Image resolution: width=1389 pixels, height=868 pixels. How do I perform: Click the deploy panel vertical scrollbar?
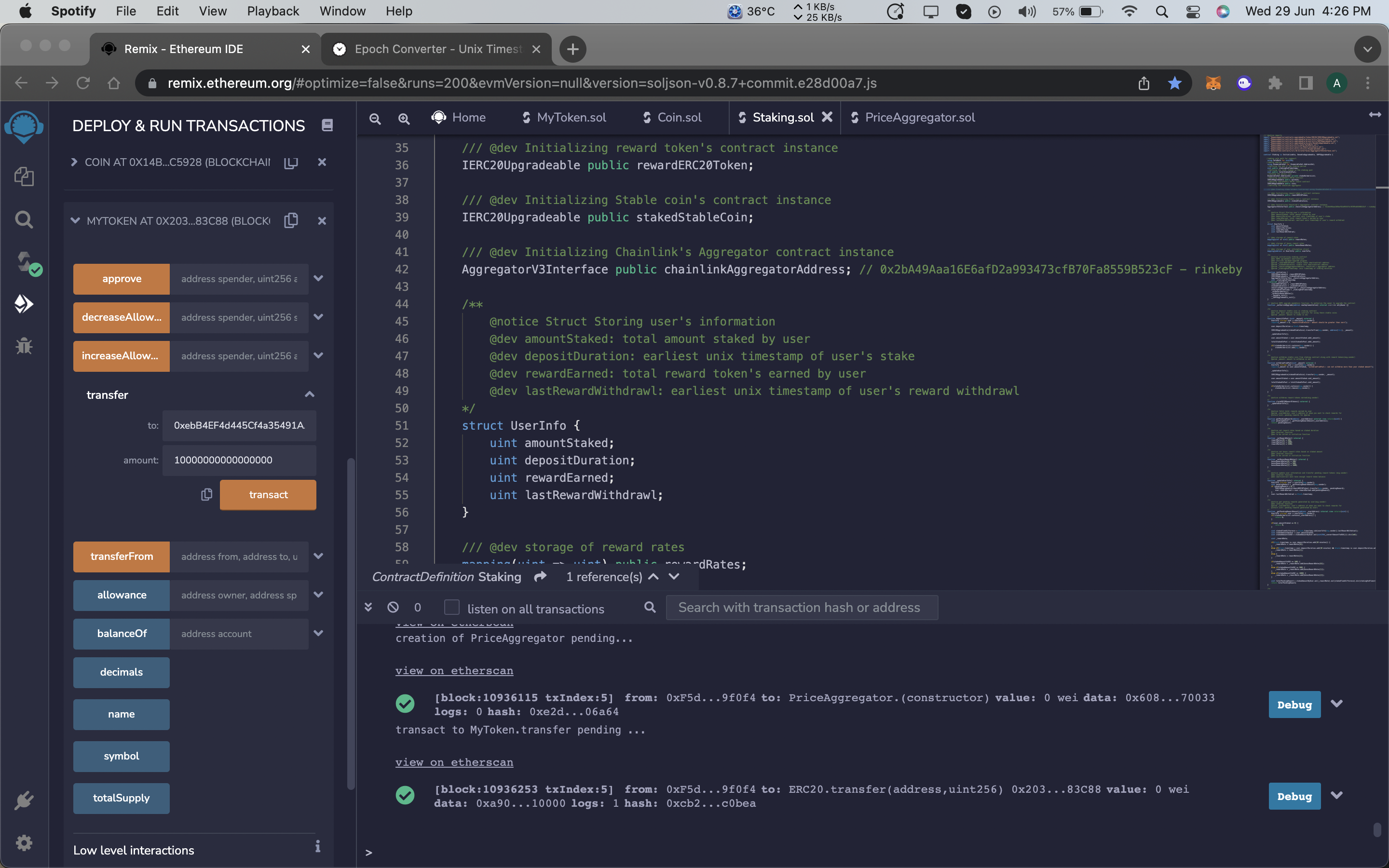point(351,623)
